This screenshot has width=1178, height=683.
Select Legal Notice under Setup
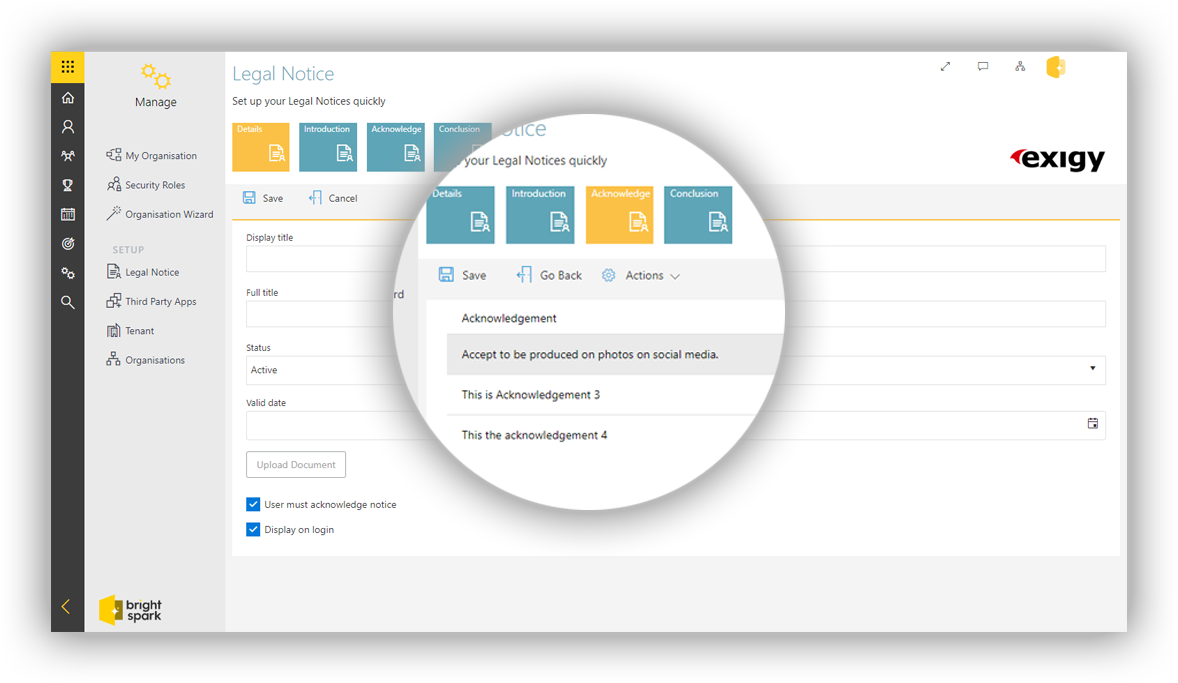point(143,272)
